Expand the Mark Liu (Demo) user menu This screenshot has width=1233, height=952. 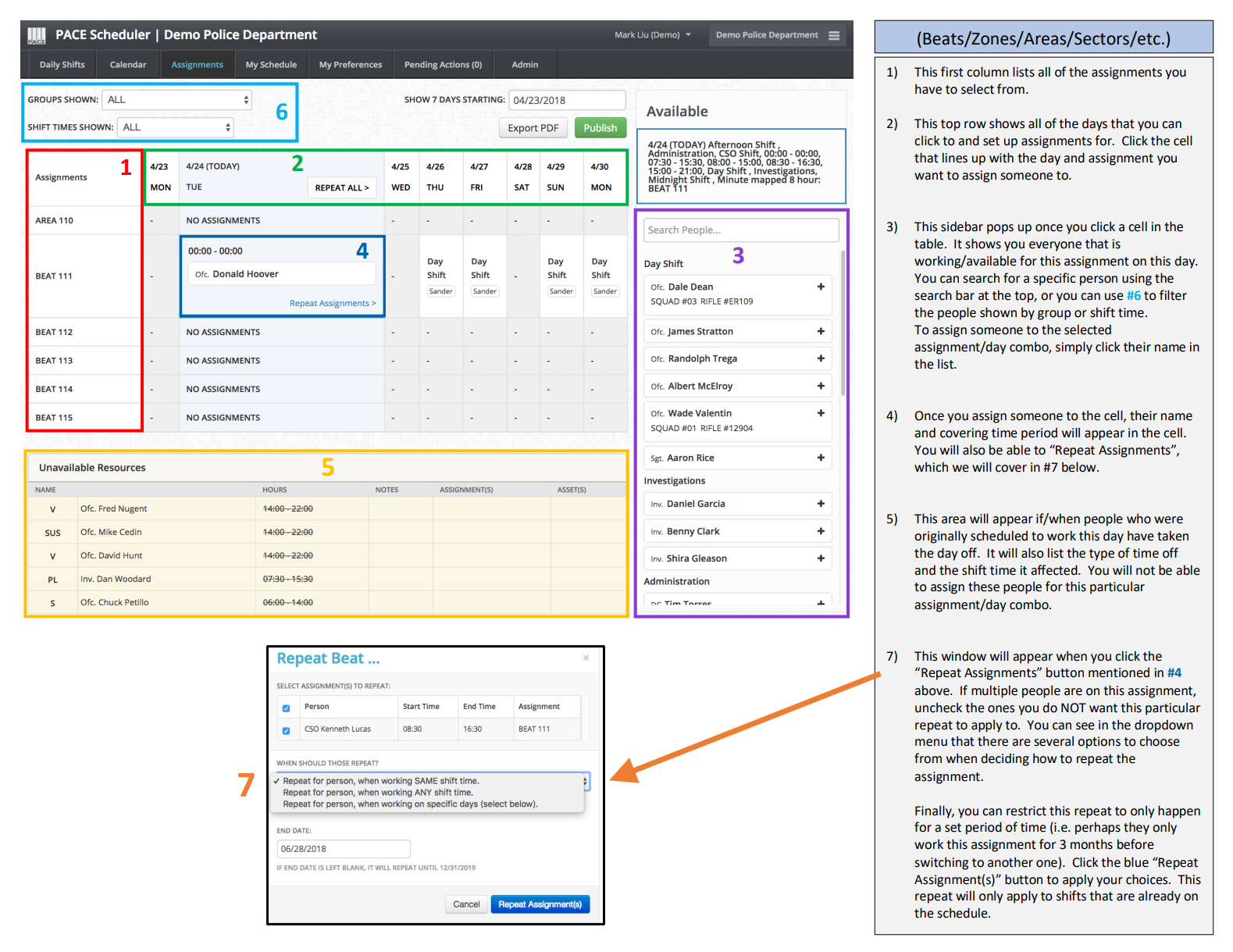[653, 35]
